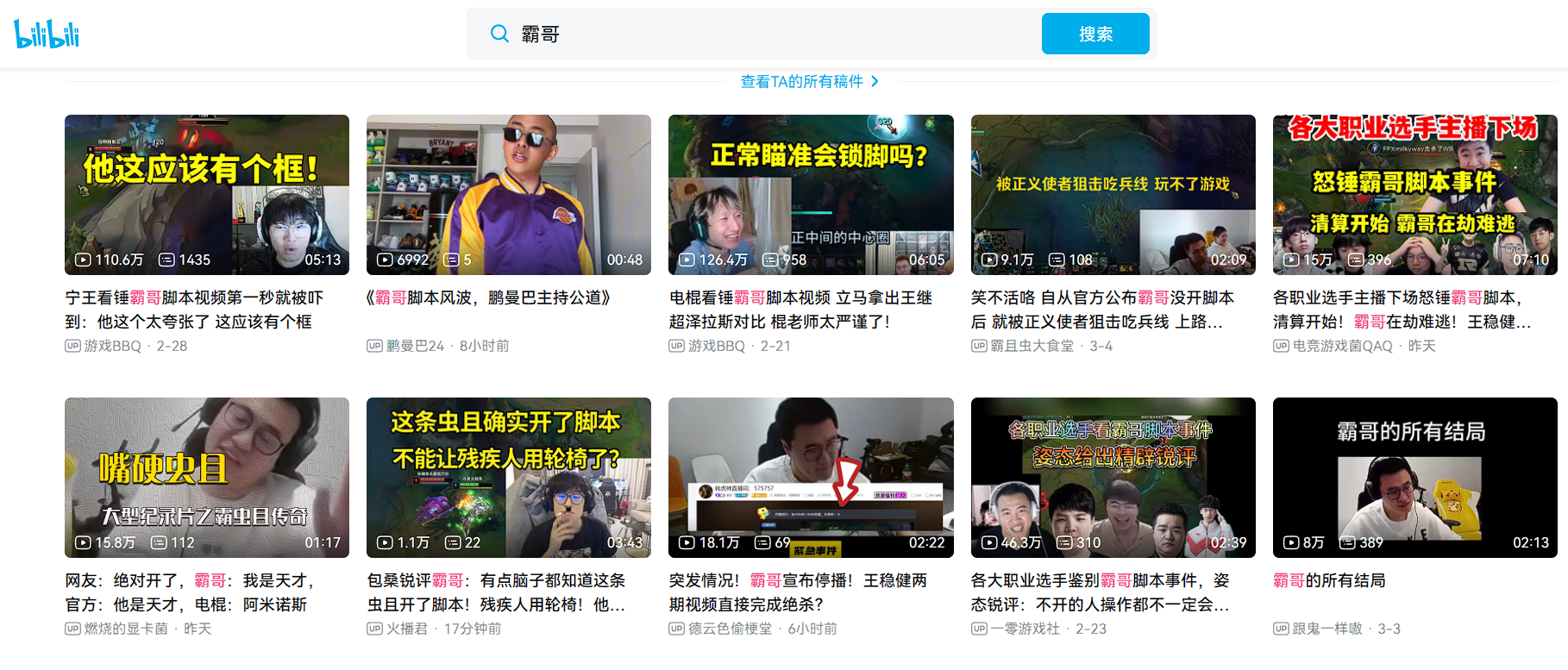
Task: Open uploader 游戏BBQ dated 2-28
Action: click(112, 346)
